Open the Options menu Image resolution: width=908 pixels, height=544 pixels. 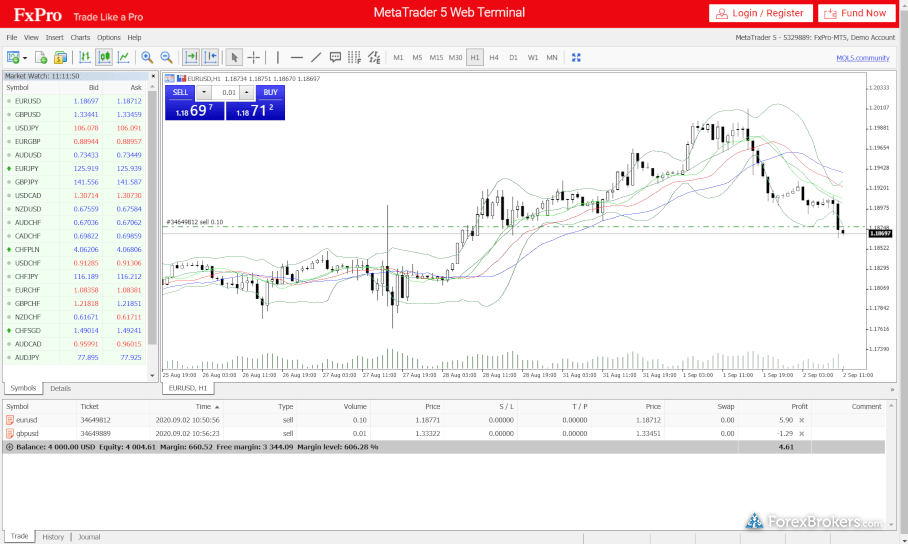coord(108,38)
